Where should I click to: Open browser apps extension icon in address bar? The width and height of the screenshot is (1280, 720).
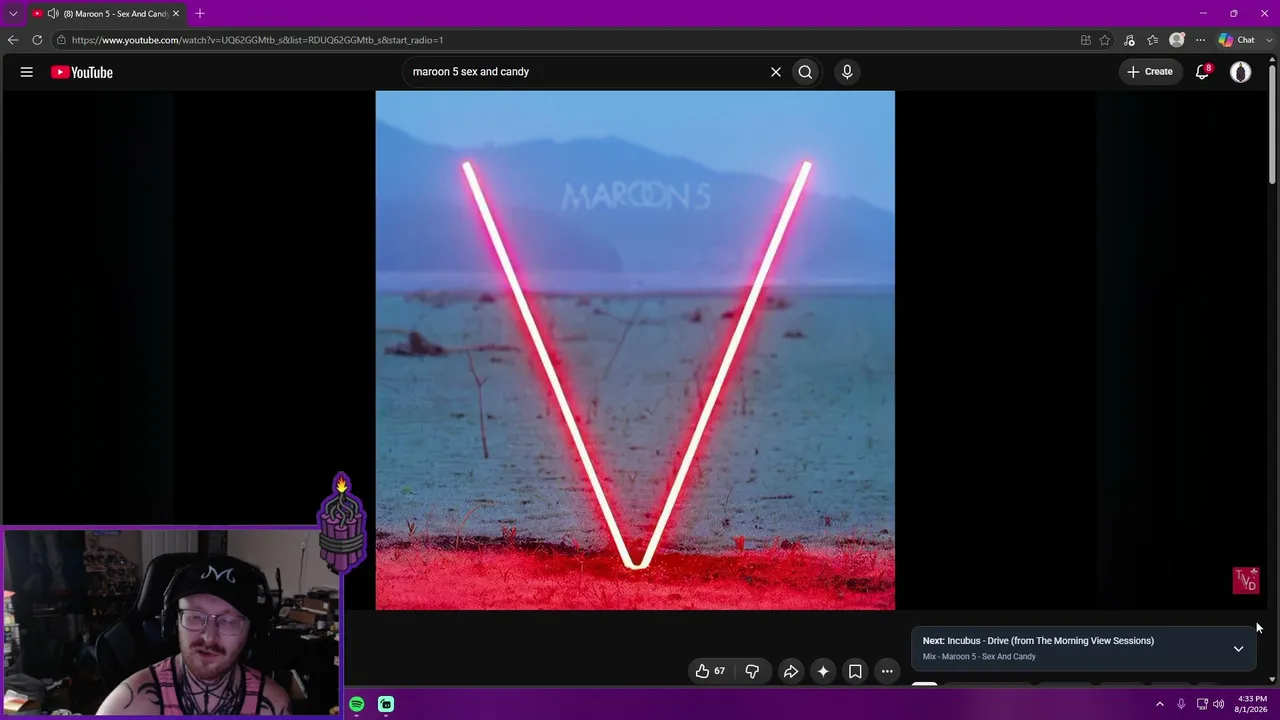click(1086, 40)
